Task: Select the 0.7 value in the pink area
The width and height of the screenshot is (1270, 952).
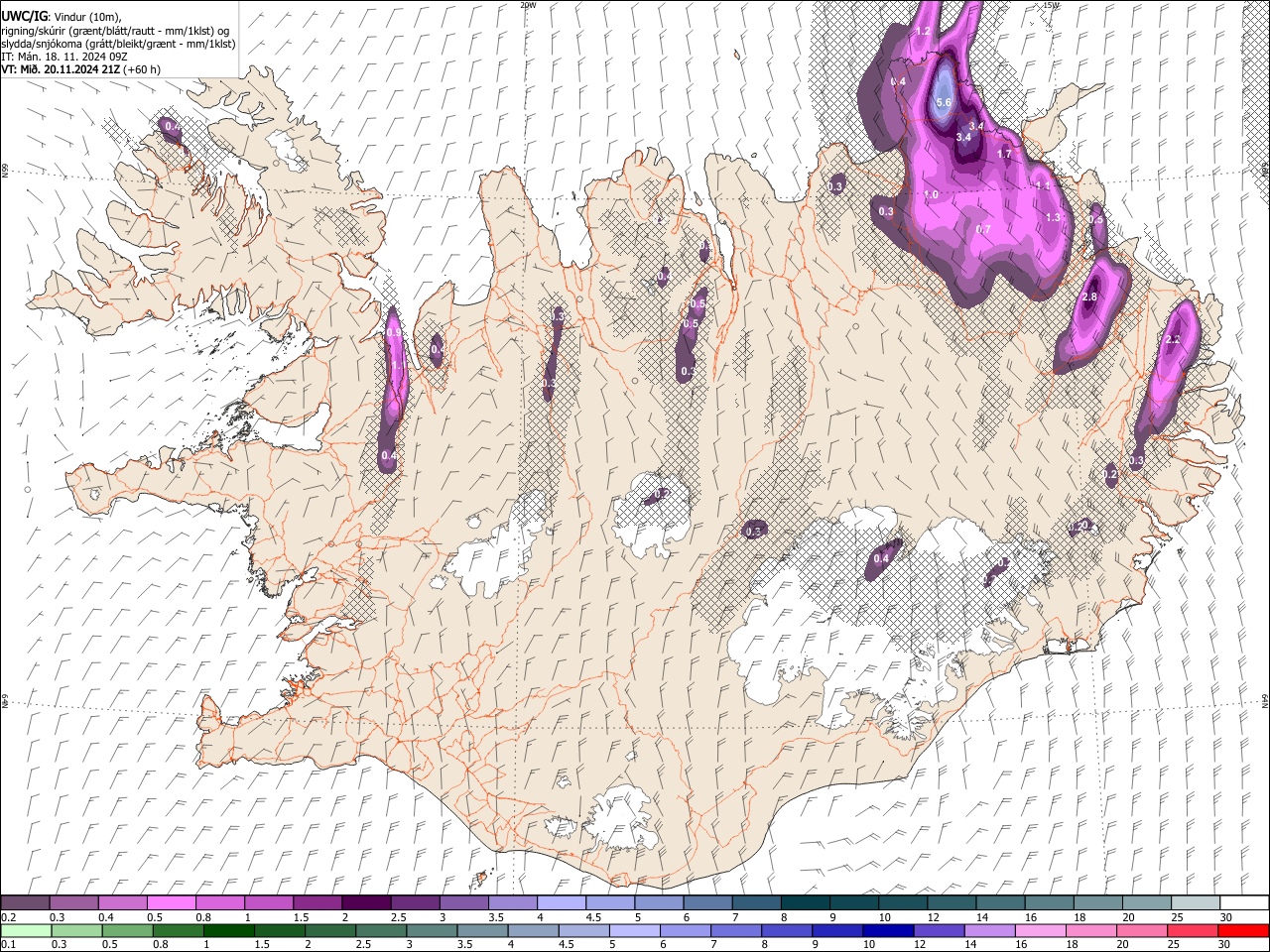Action: point(983,229)
